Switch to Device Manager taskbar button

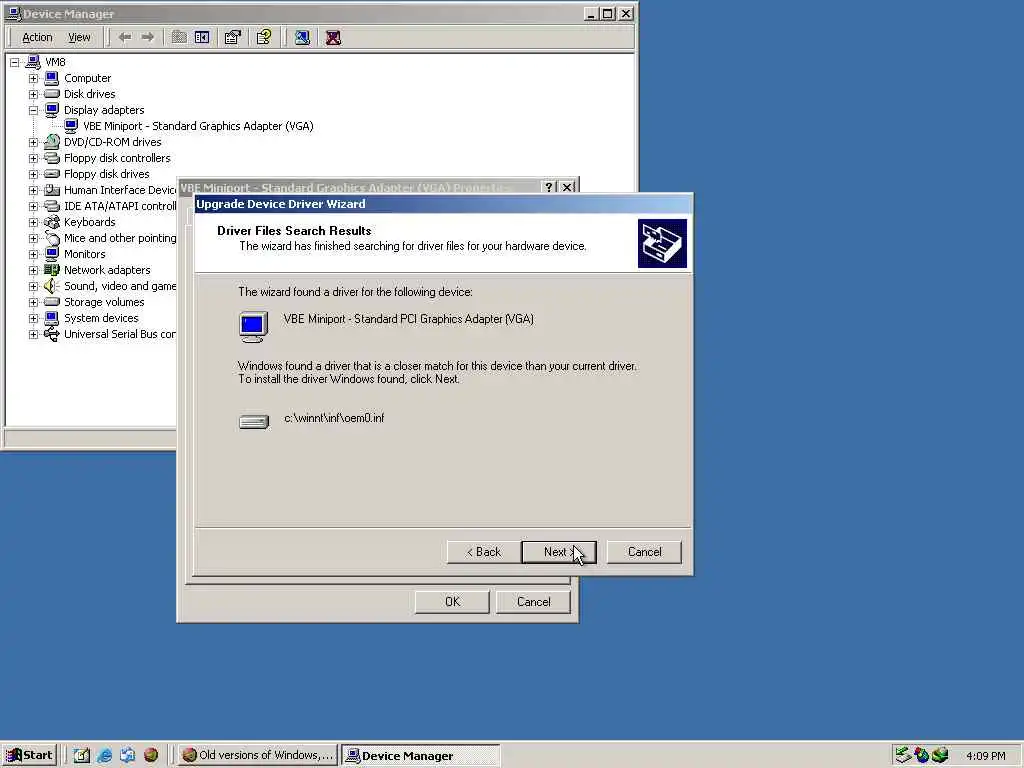421,755
